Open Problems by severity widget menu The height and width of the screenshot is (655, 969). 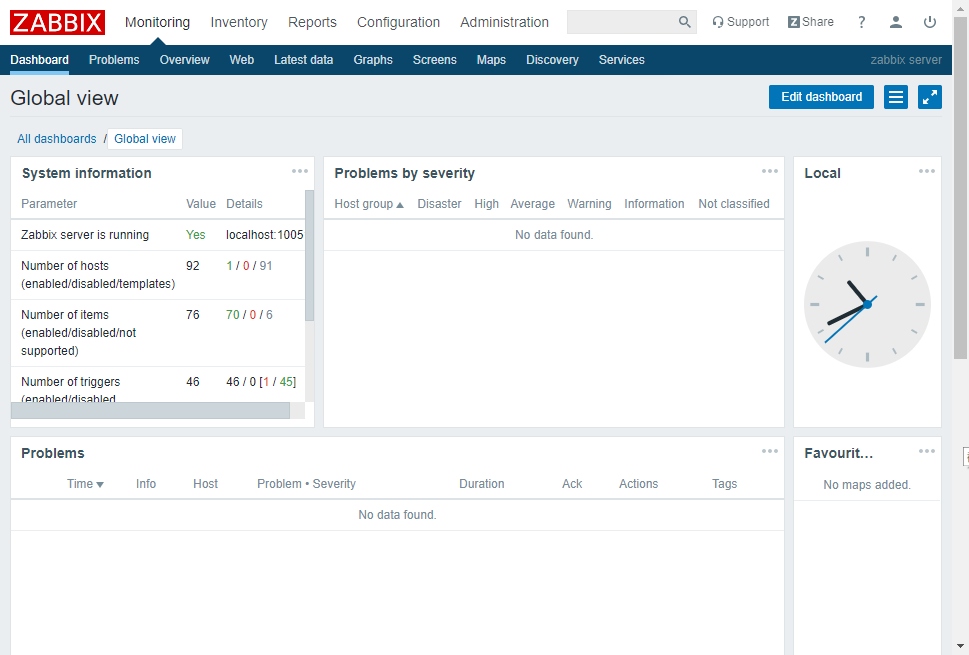click(x=769, y=171)
